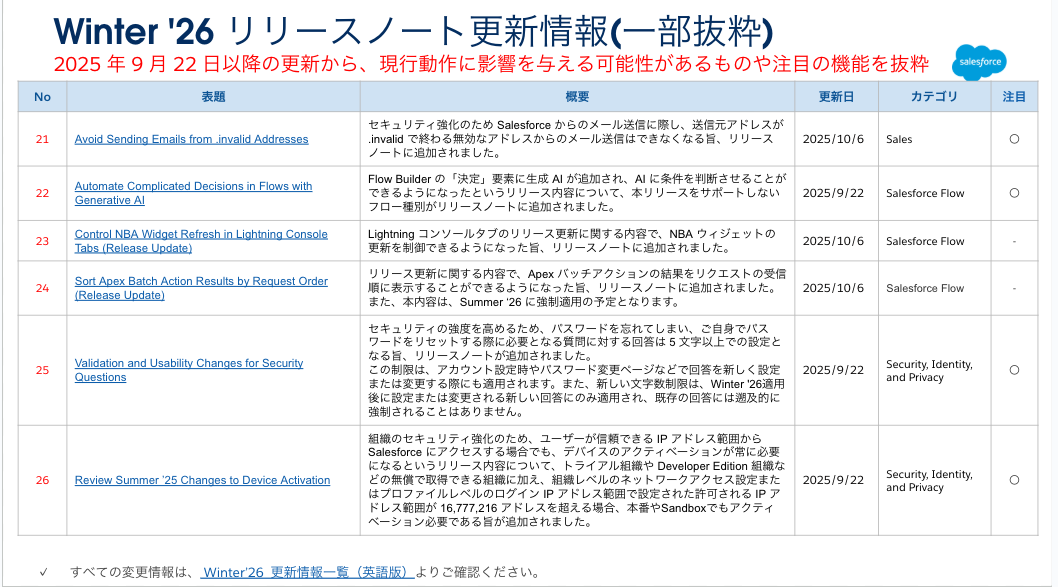Click Security, Identity, and Privacy in row 25

click(929, 370)
